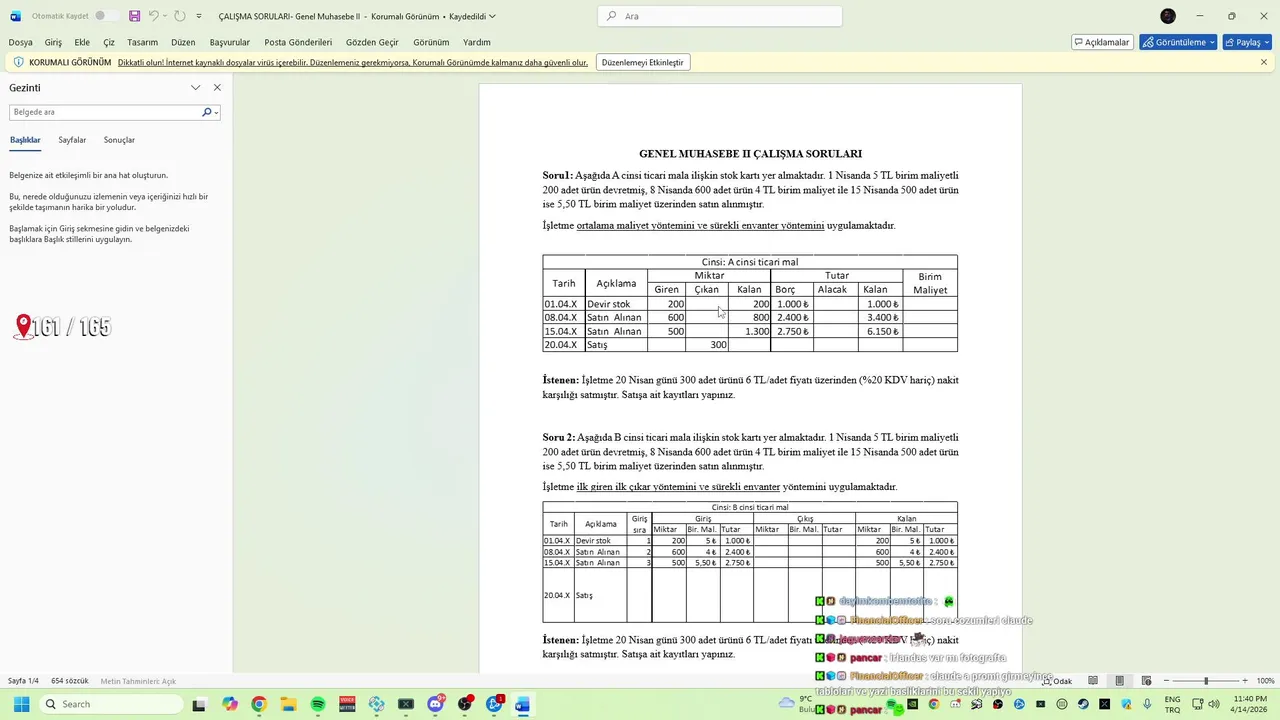Viewport: 1280px width, 720px height.
Task: Click the magnifier icon in Gezinti search
Action: click(207, 112)
